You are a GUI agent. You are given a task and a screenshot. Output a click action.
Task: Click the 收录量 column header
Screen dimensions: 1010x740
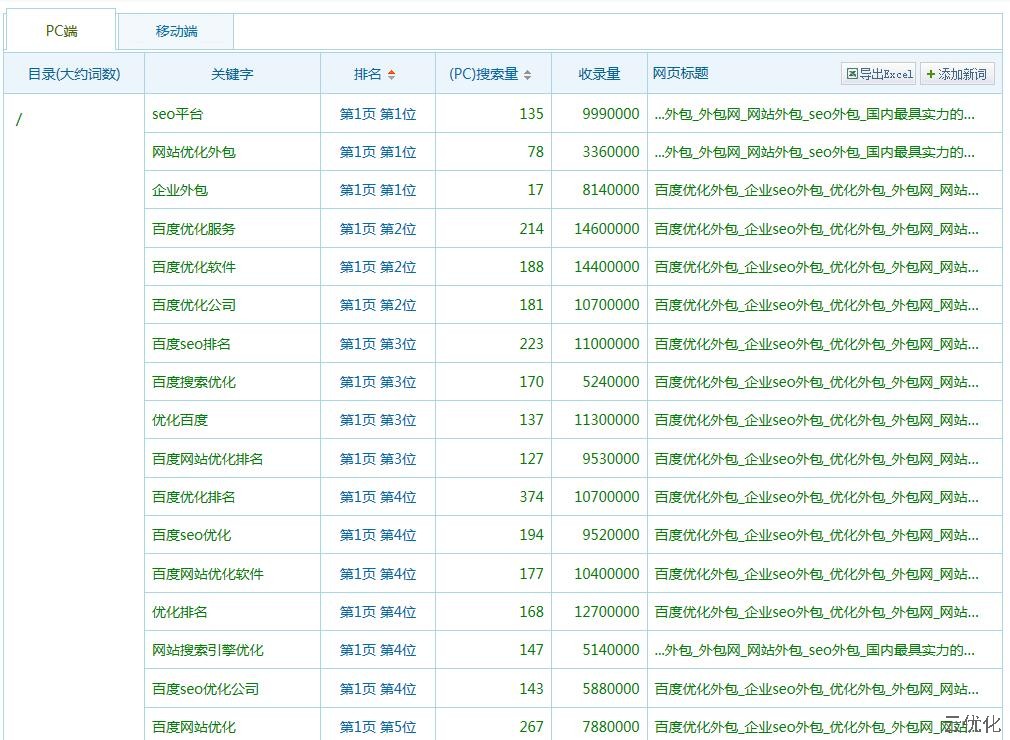click(599, 74)
